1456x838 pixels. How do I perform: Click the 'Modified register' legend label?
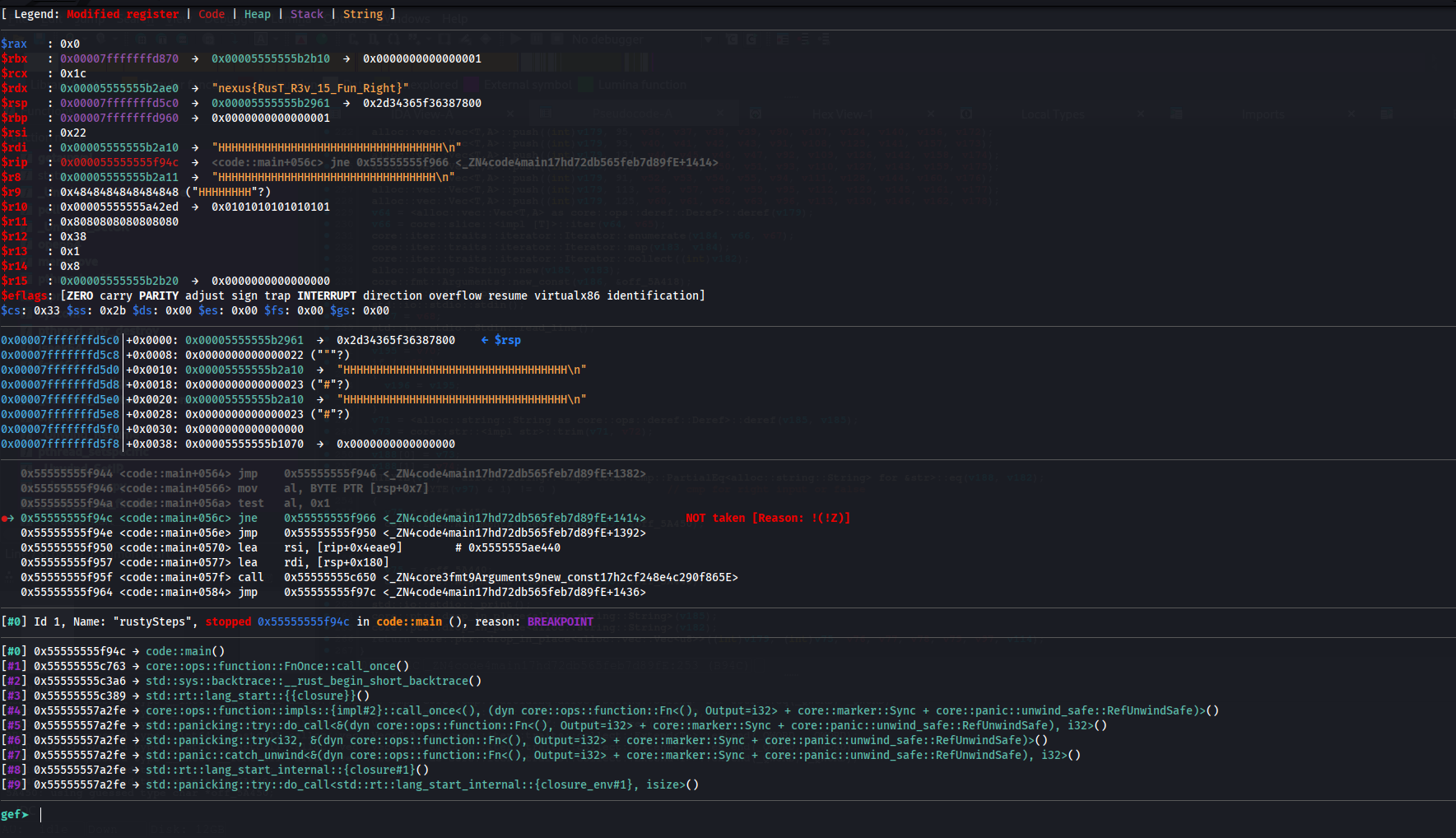123,14
